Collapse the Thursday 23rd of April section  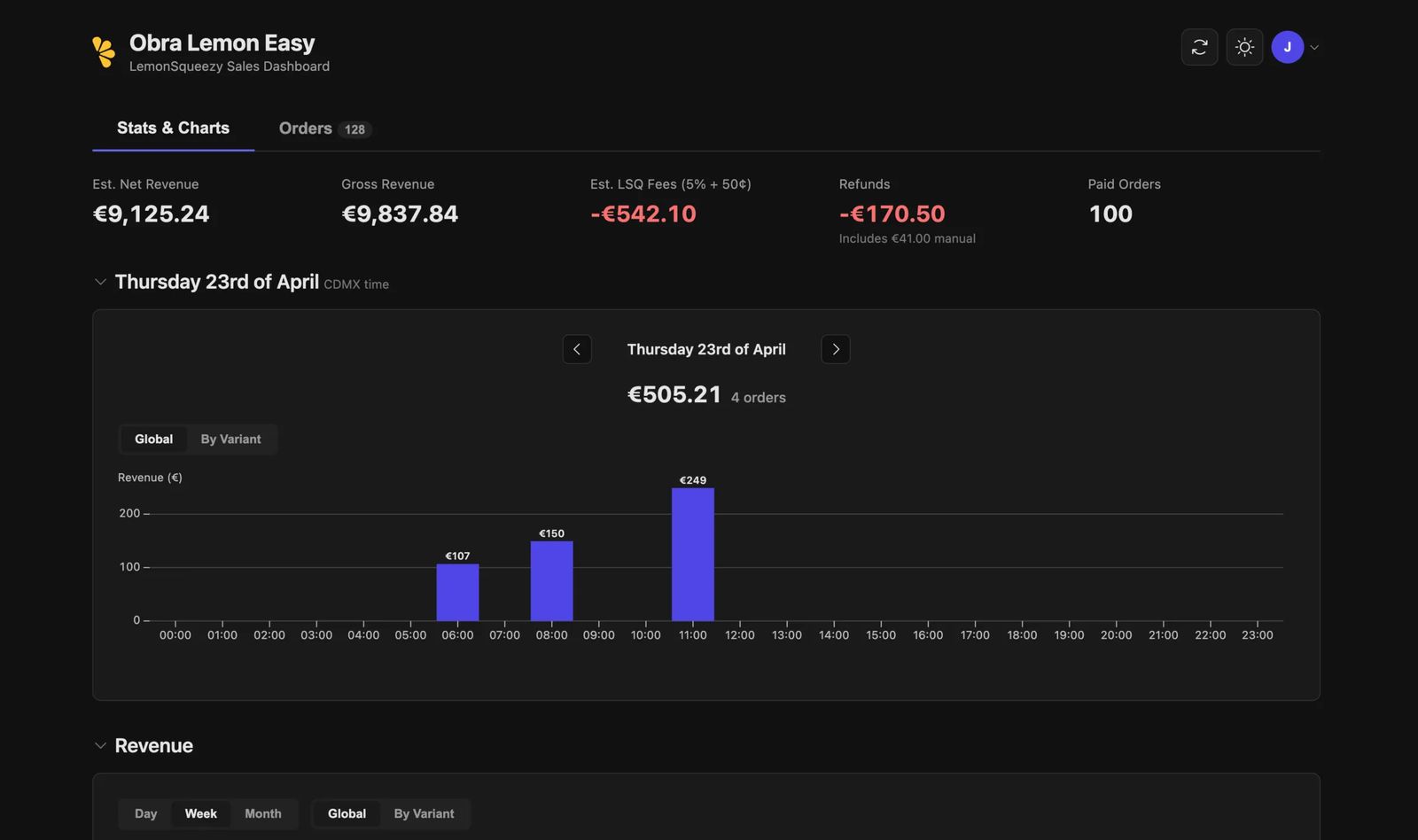pos(100,282)
